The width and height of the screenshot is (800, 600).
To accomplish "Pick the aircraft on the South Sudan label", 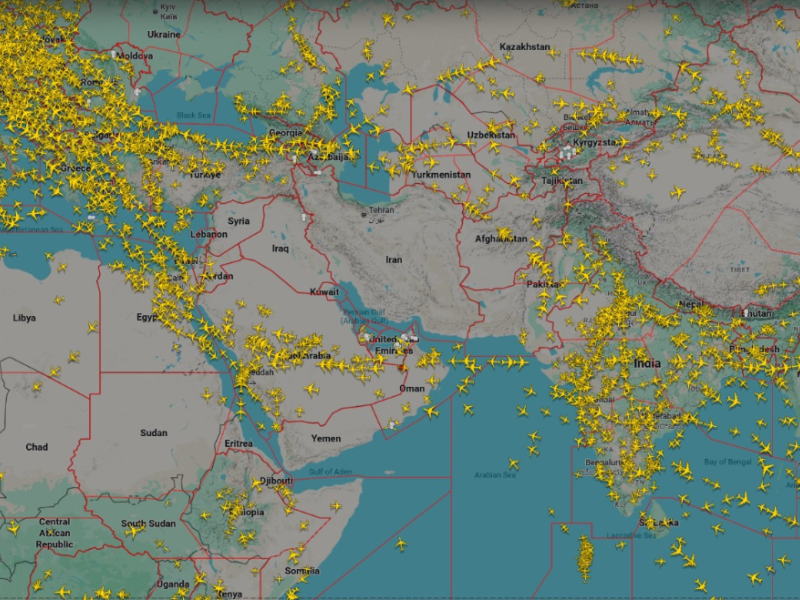I will (135, 530).
